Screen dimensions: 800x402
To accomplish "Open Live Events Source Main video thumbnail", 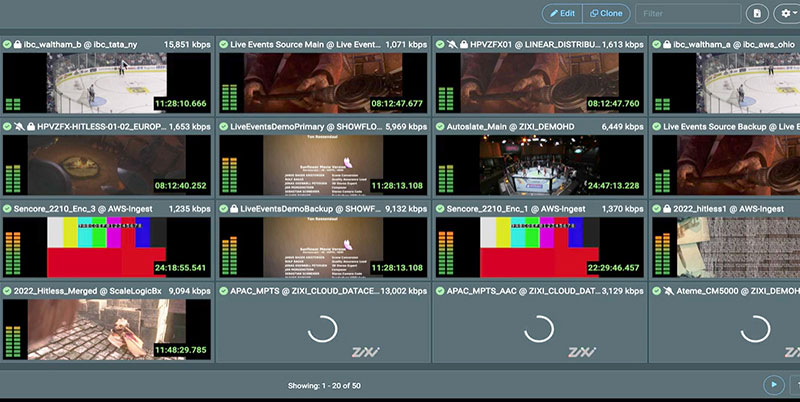I will coord(323,83).
